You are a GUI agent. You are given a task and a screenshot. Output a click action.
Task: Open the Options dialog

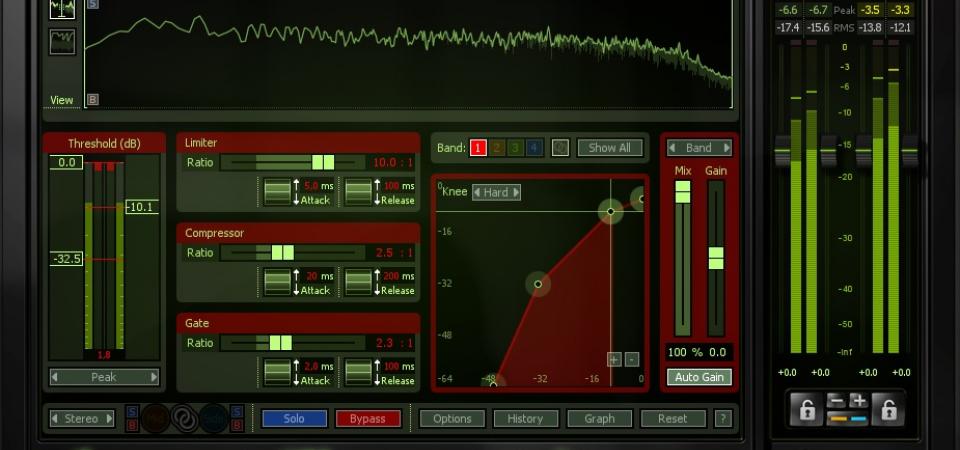(452, 419)
